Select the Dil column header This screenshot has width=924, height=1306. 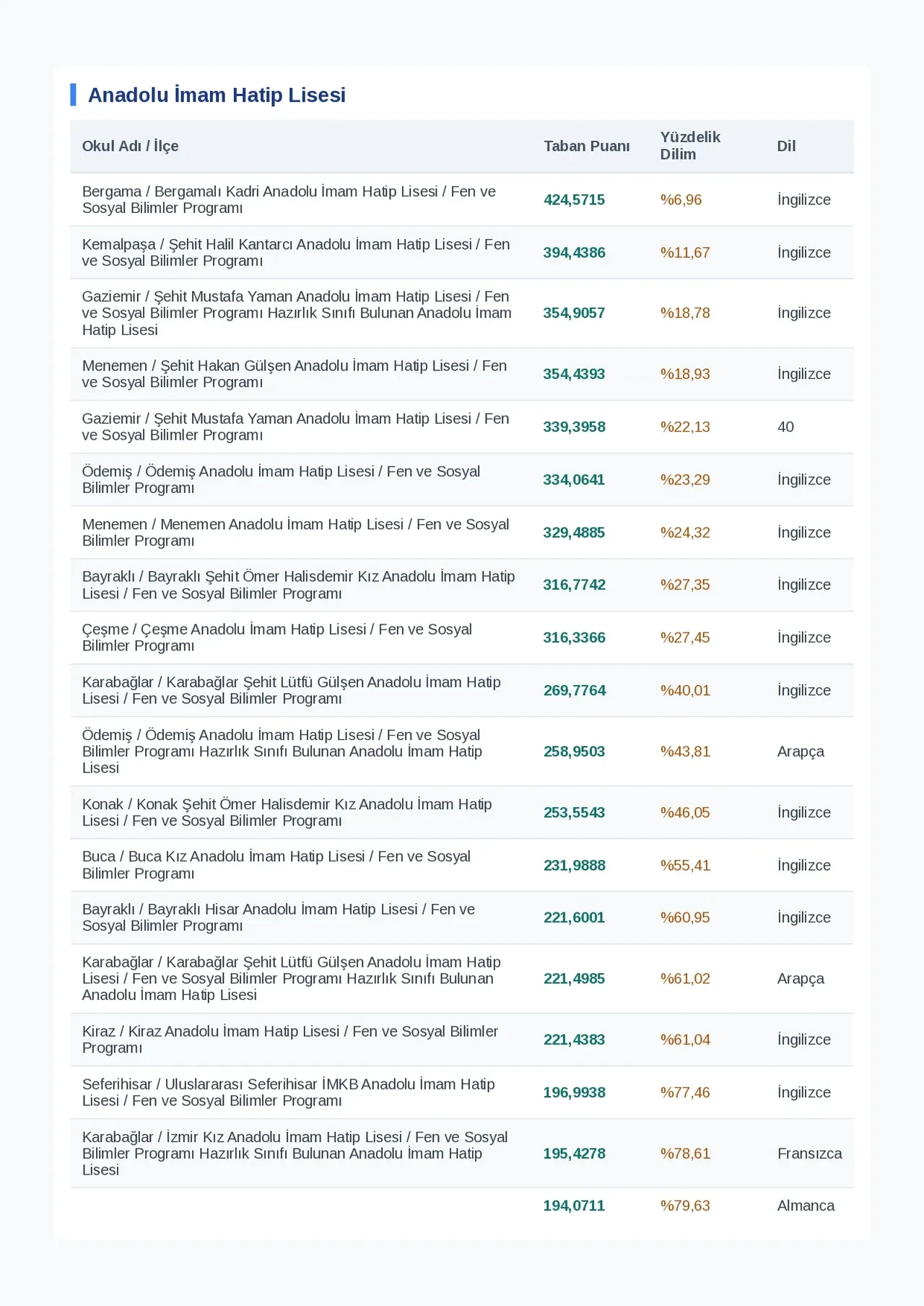(x=786, y=146)
